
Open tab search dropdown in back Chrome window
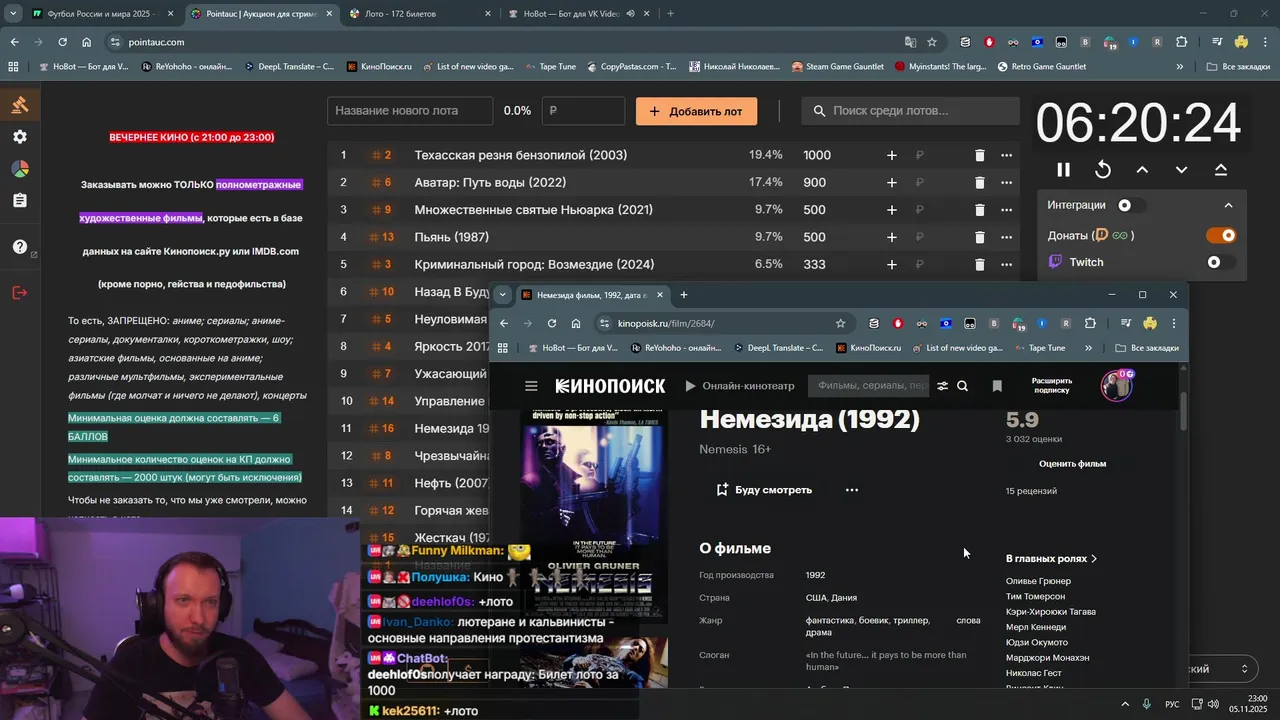pos(12,14)
